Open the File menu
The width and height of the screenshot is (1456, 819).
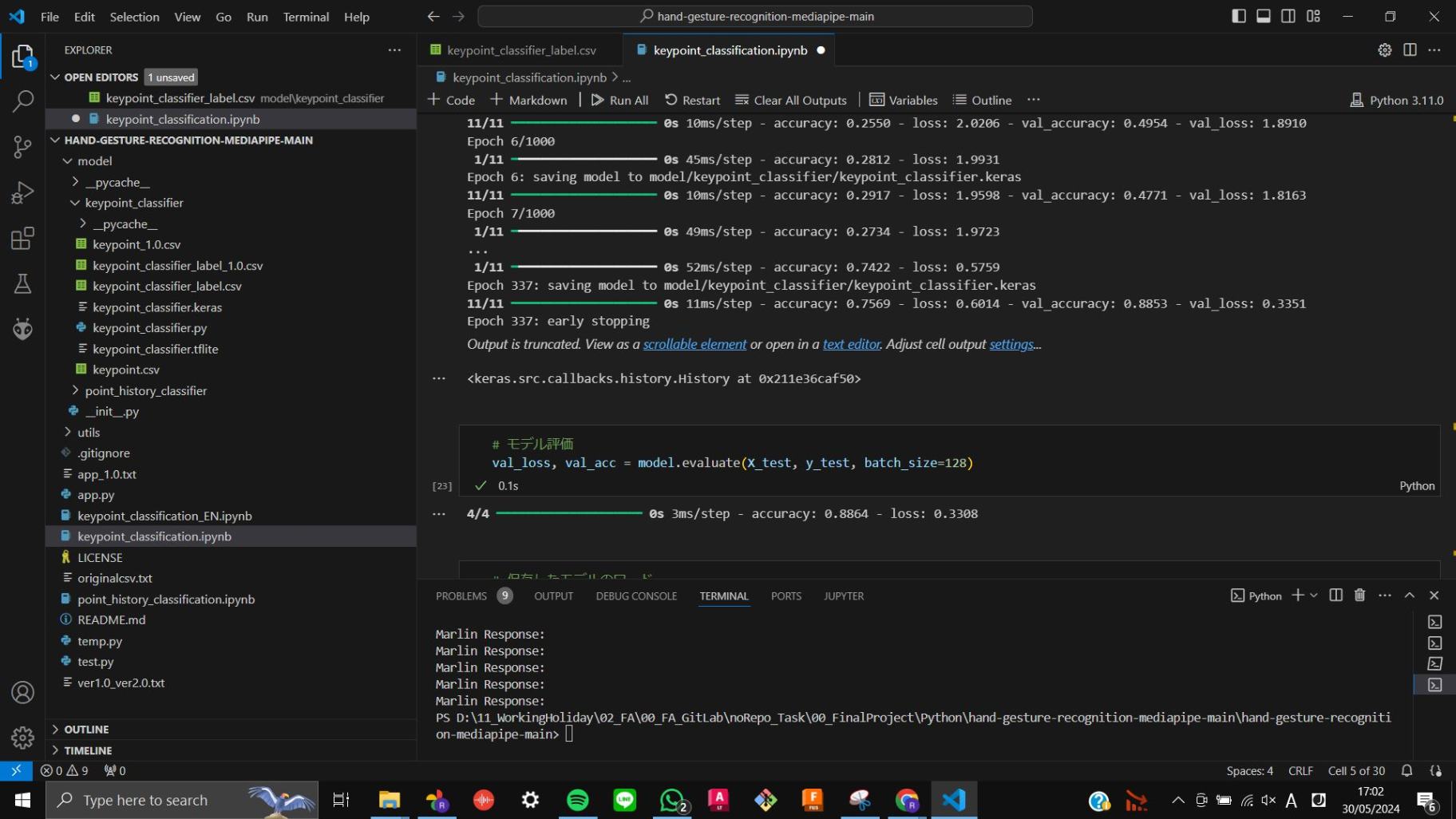click(x=49, y=16)
